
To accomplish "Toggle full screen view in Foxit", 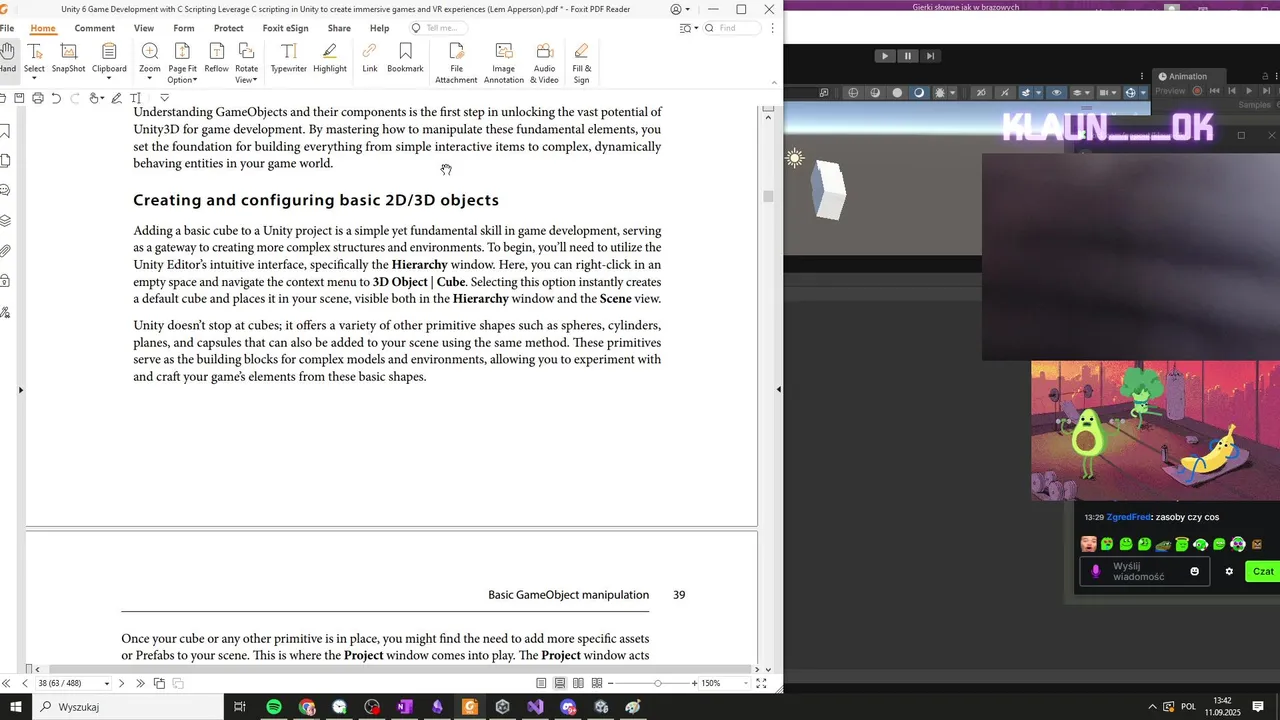I will point(761,683).
